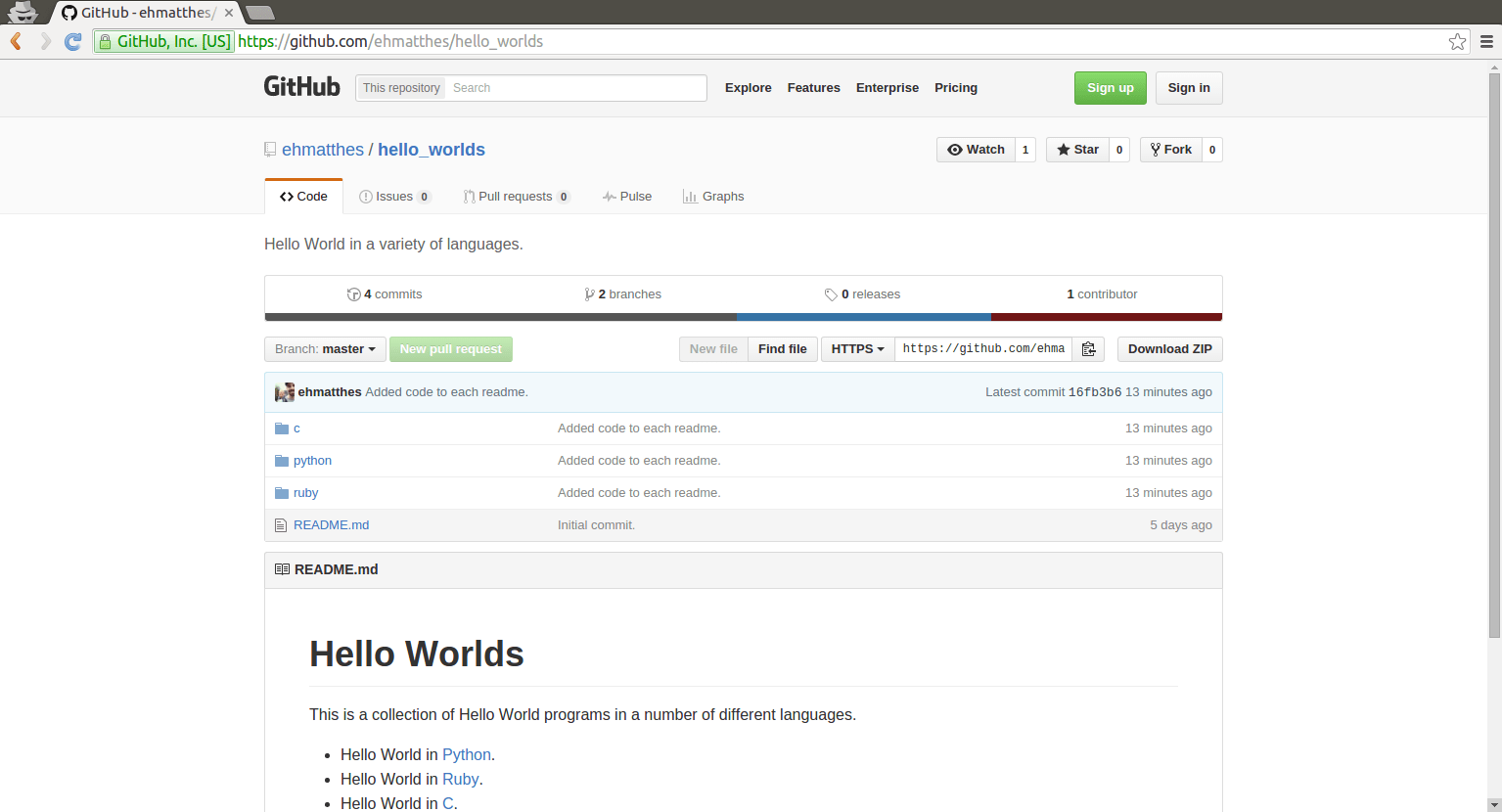Open the Chrome hamburger menu
Image resolution: width=1502 pixels, height=812 pixels.
tap(1486, 41)
